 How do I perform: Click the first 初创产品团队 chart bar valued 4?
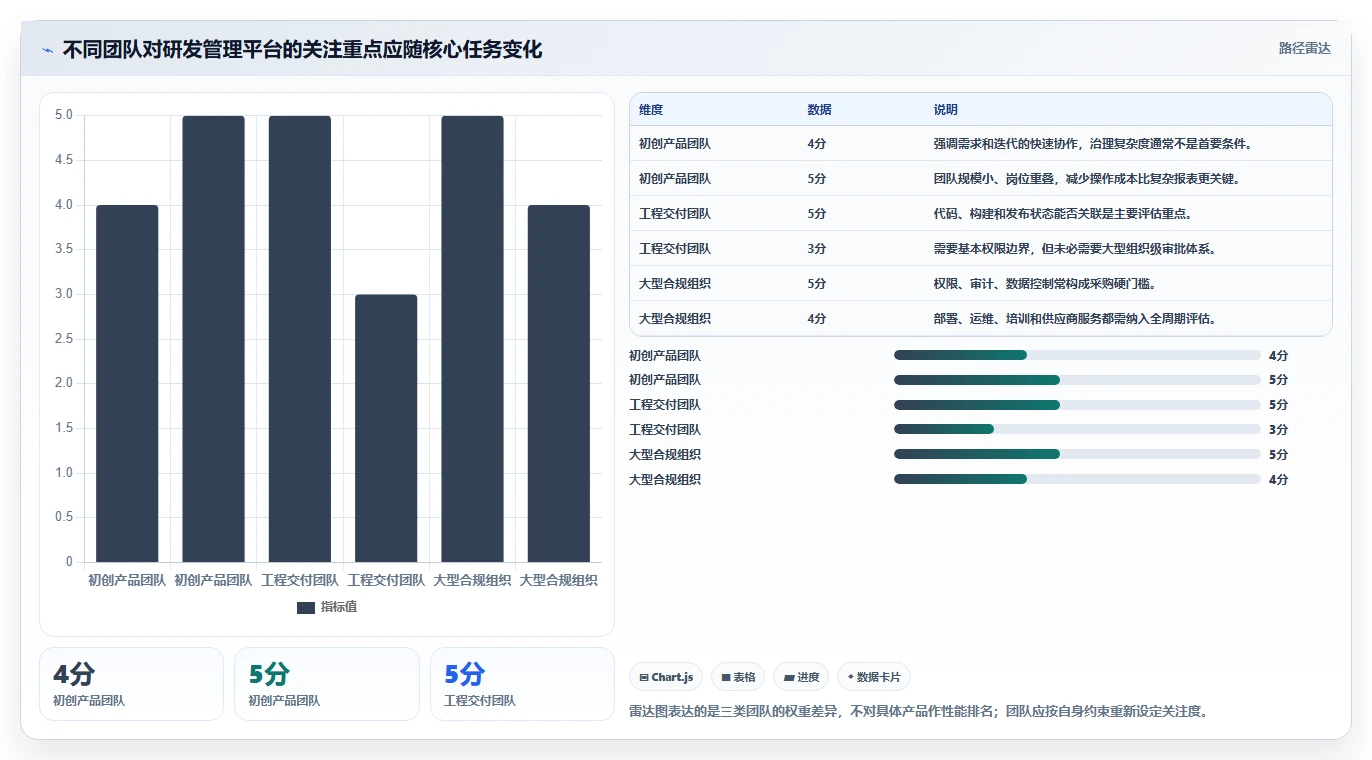(x=127, y=384)
